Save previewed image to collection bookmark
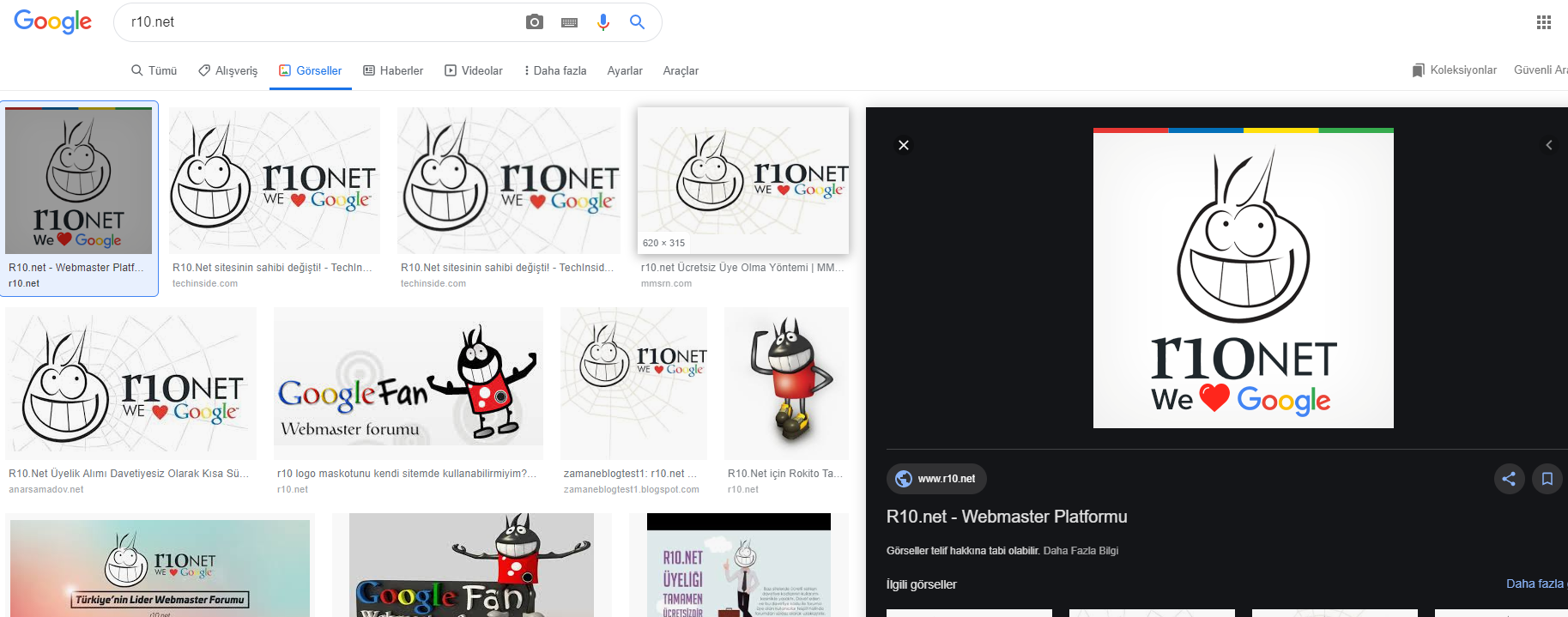Viewport: 1568px width, 617px height. (1547, 479)
